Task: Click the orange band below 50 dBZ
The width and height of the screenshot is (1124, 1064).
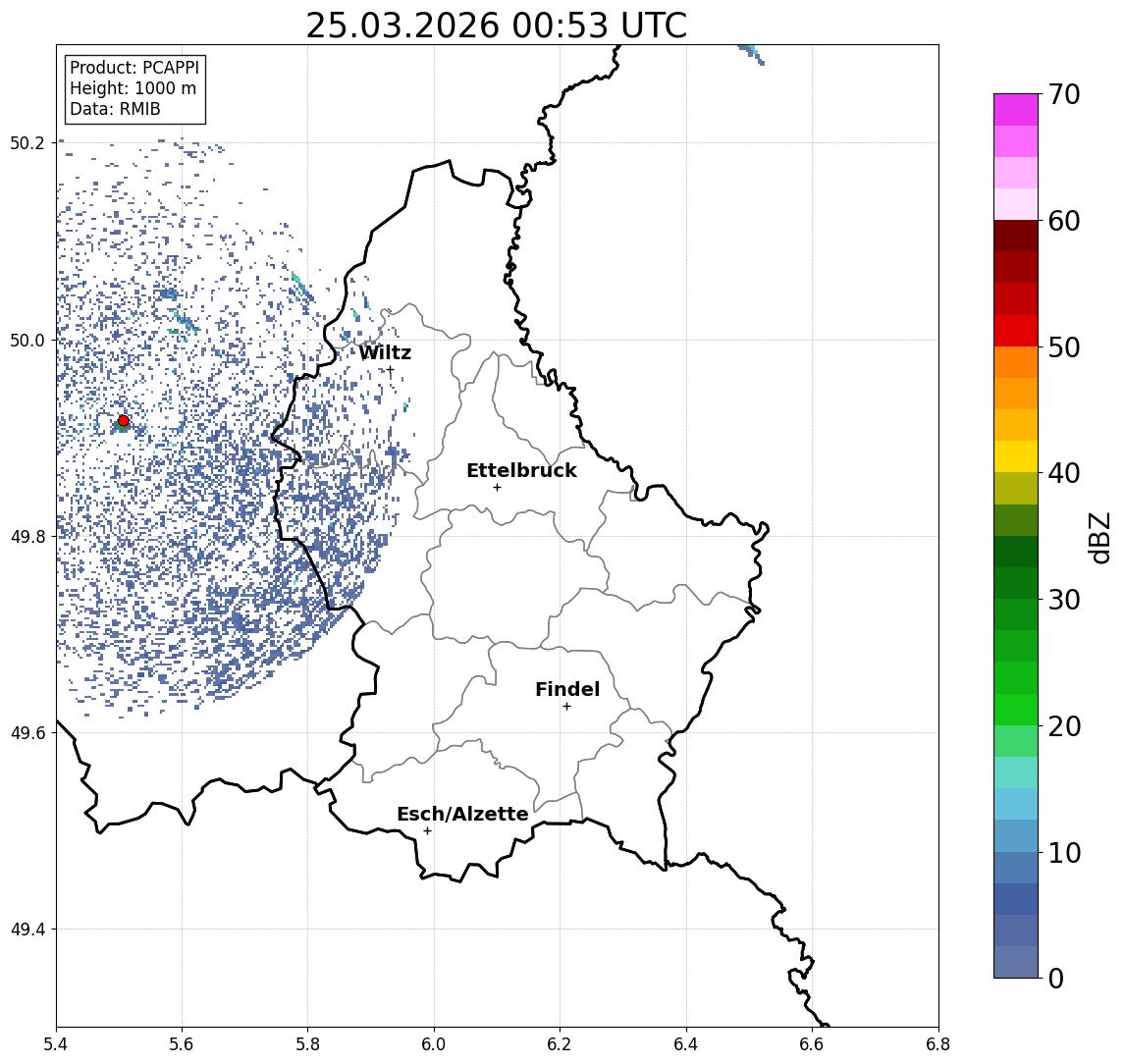Action: [1016, 362]
